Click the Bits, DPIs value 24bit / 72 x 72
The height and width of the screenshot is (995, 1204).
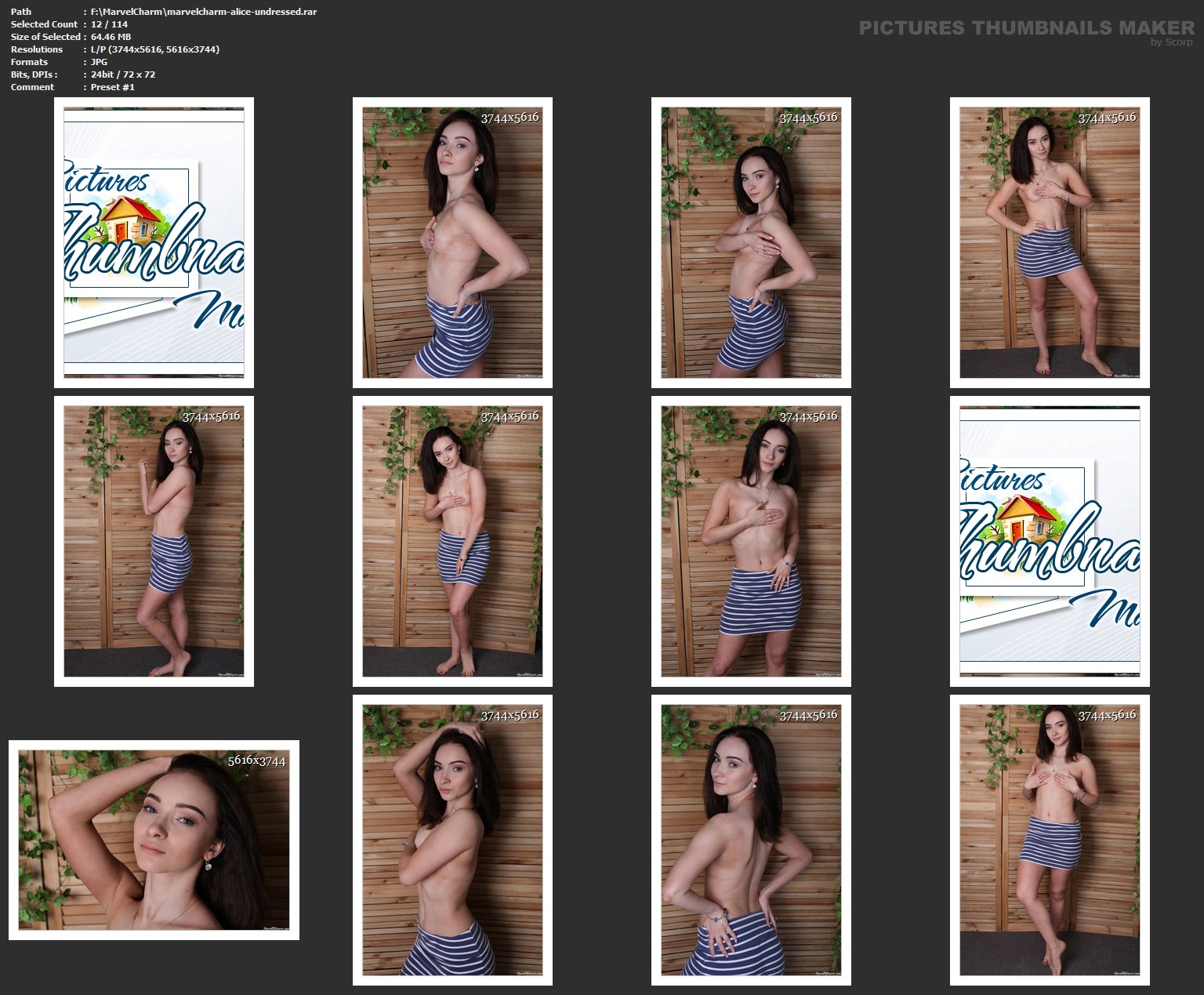(x=122, y=74)
